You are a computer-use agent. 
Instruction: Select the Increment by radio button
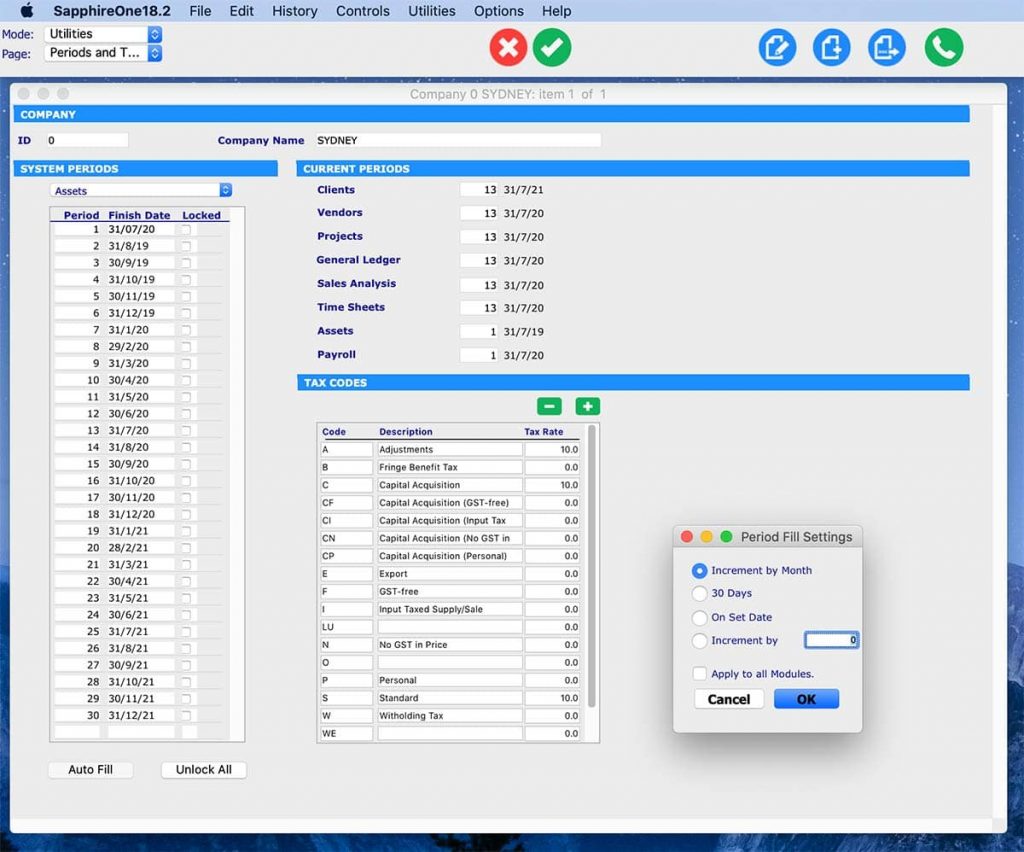pyautogui.click(x=699, y=641)
